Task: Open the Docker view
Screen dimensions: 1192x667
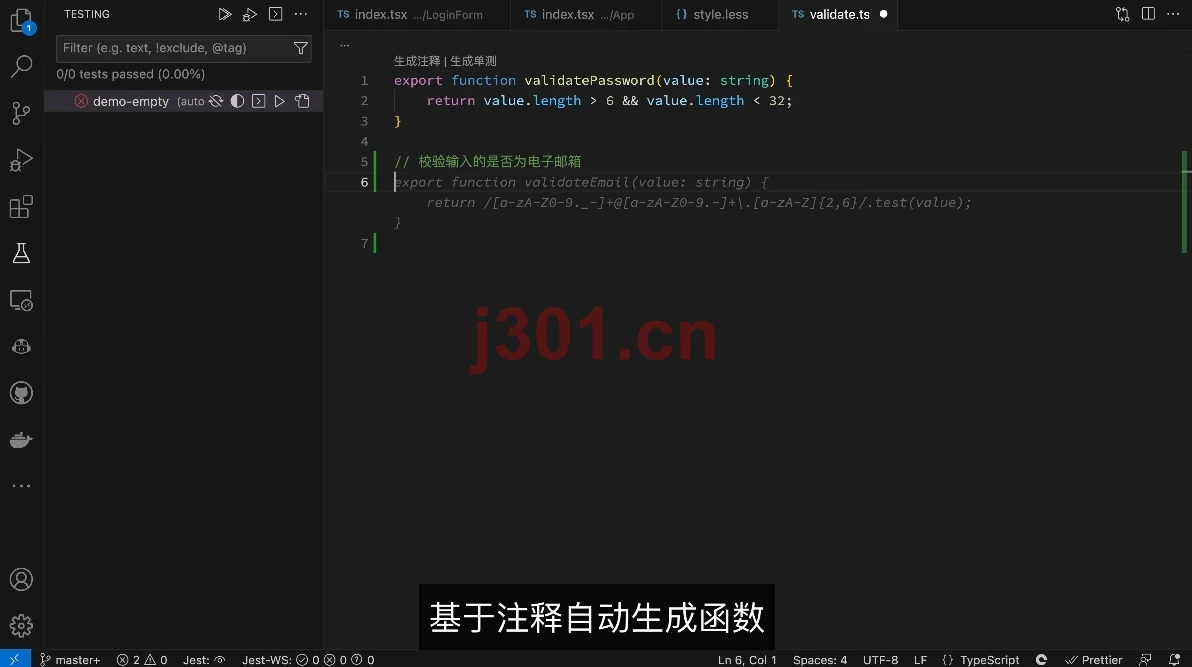Action: [21, 440]
